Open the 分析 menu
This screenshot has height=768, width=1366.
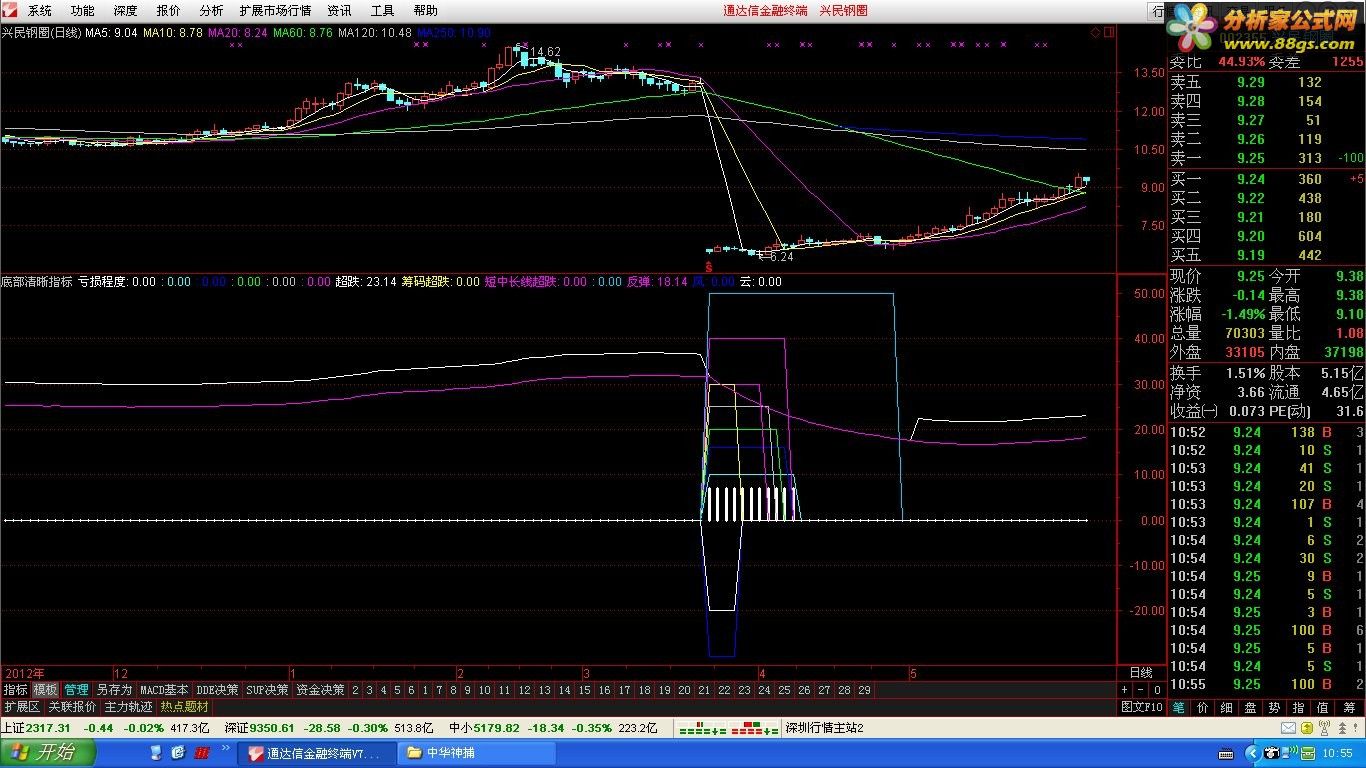211,10
